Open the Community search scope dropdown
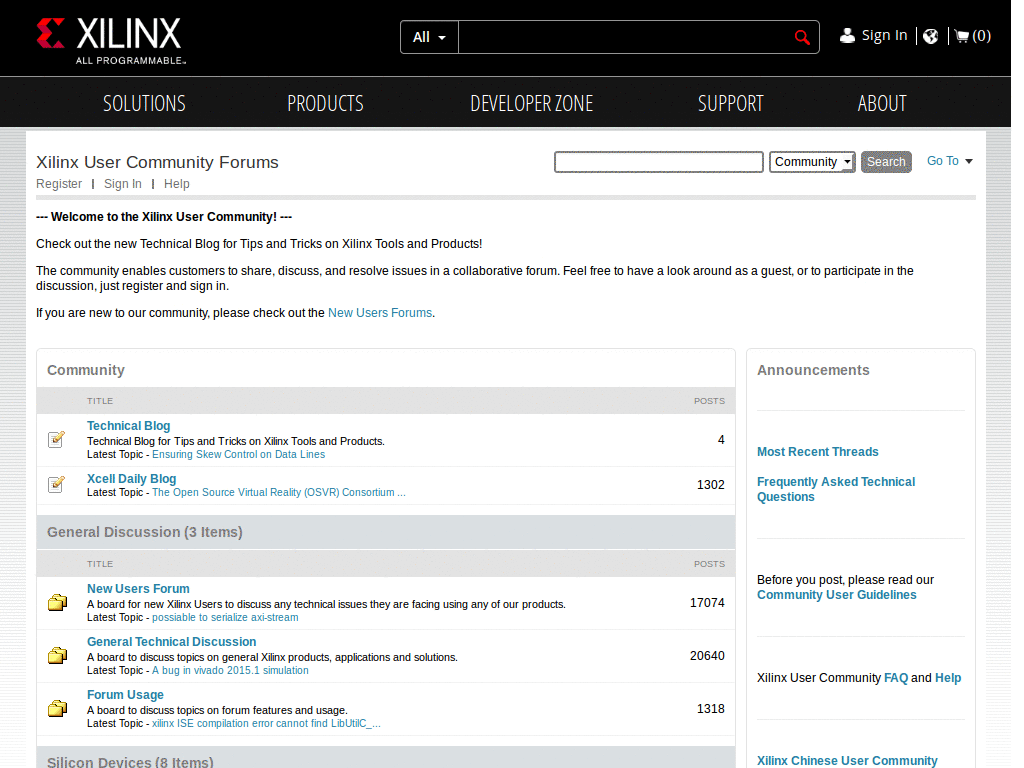 pyautogui.click(x=812, y=162)
